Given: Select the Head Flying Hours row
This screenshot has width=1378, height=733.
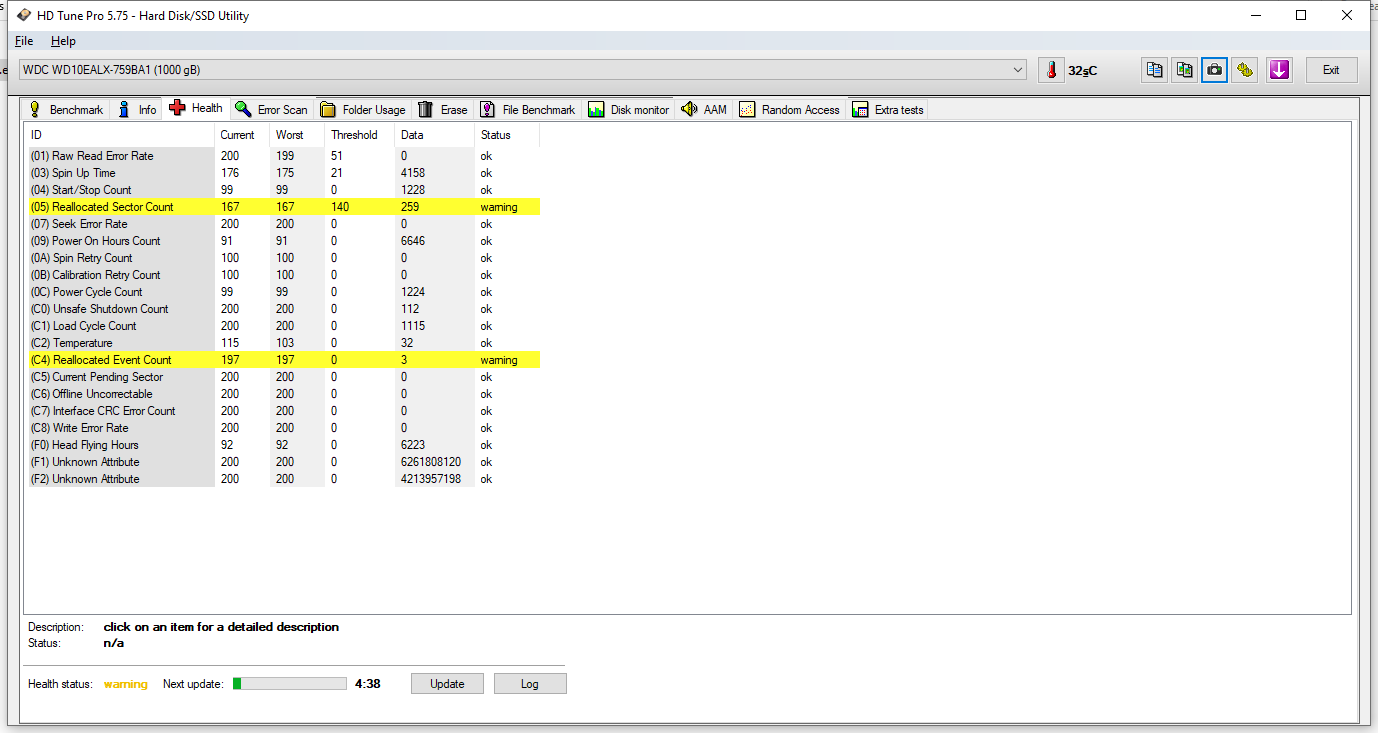Looking at the screenshot, I should pyautogui.click(x=283, y=445).
